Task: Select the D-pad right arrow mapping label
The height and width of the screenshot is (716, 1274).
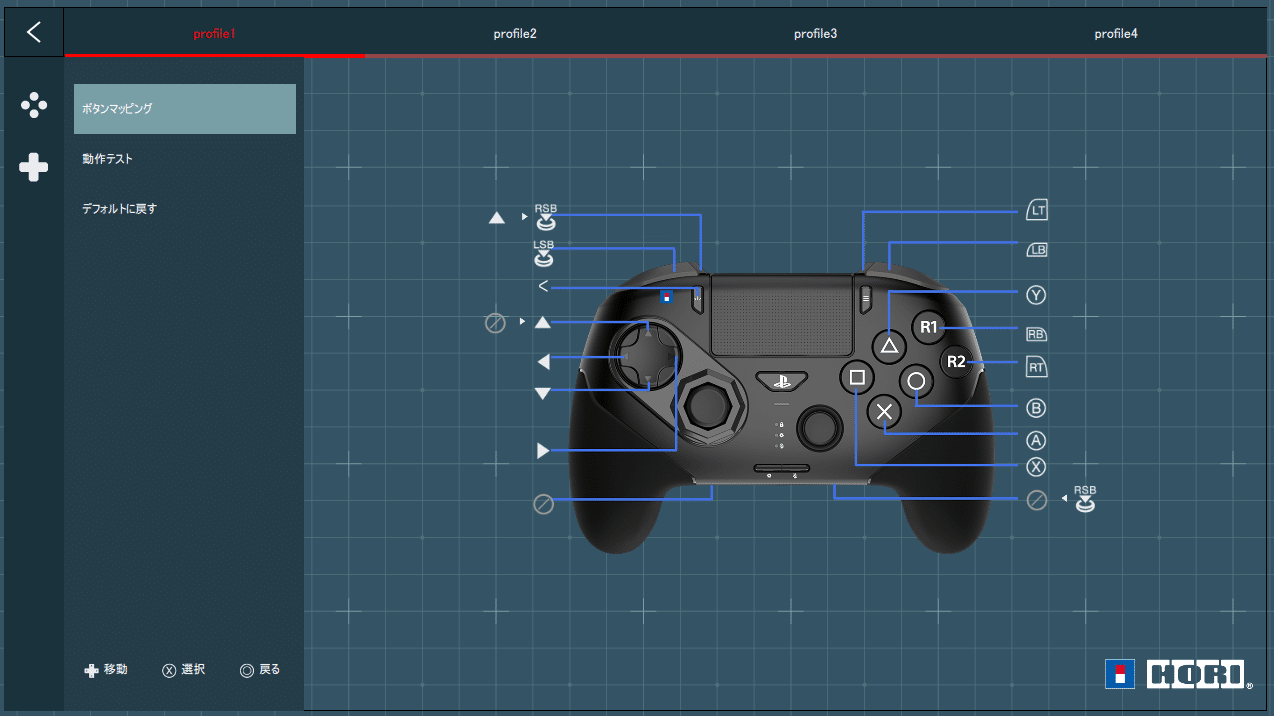Action: [543, 451]
